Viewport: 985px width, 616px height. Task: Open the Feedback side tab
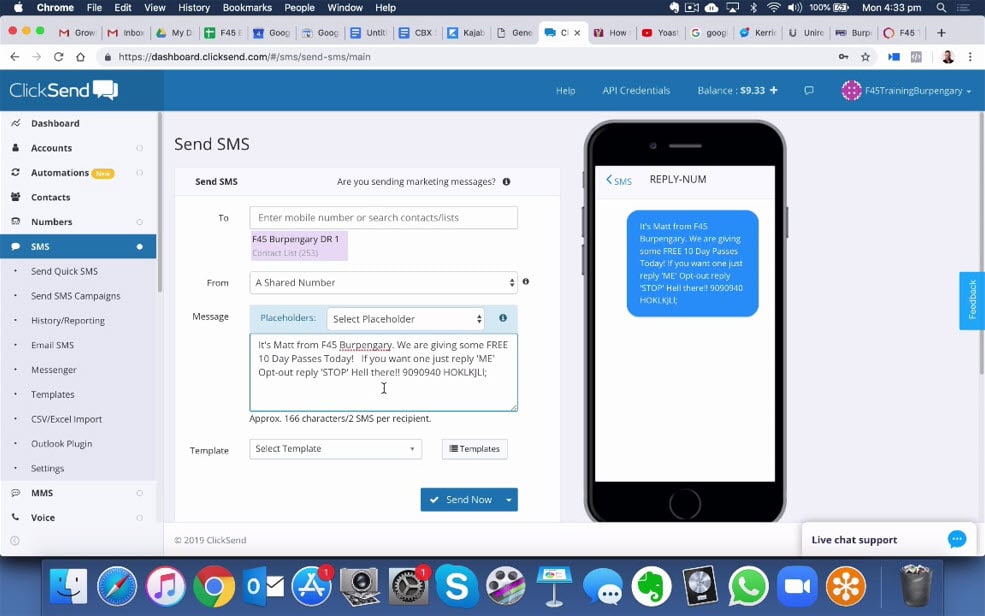pos(972,300)
